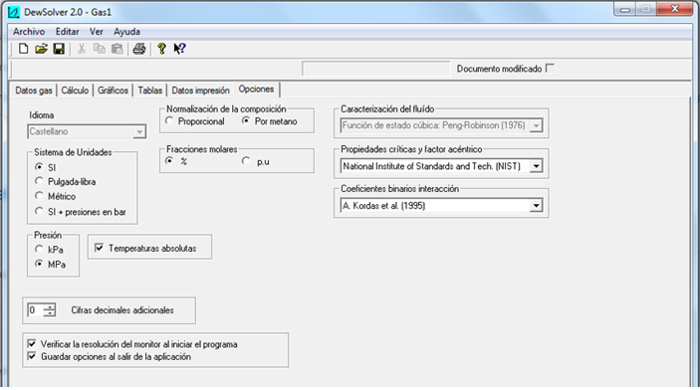Toggle Verificar la resolución del monitor checkbox
The width and height of the screenshot is (700, 390).
[x=32, y=344]
